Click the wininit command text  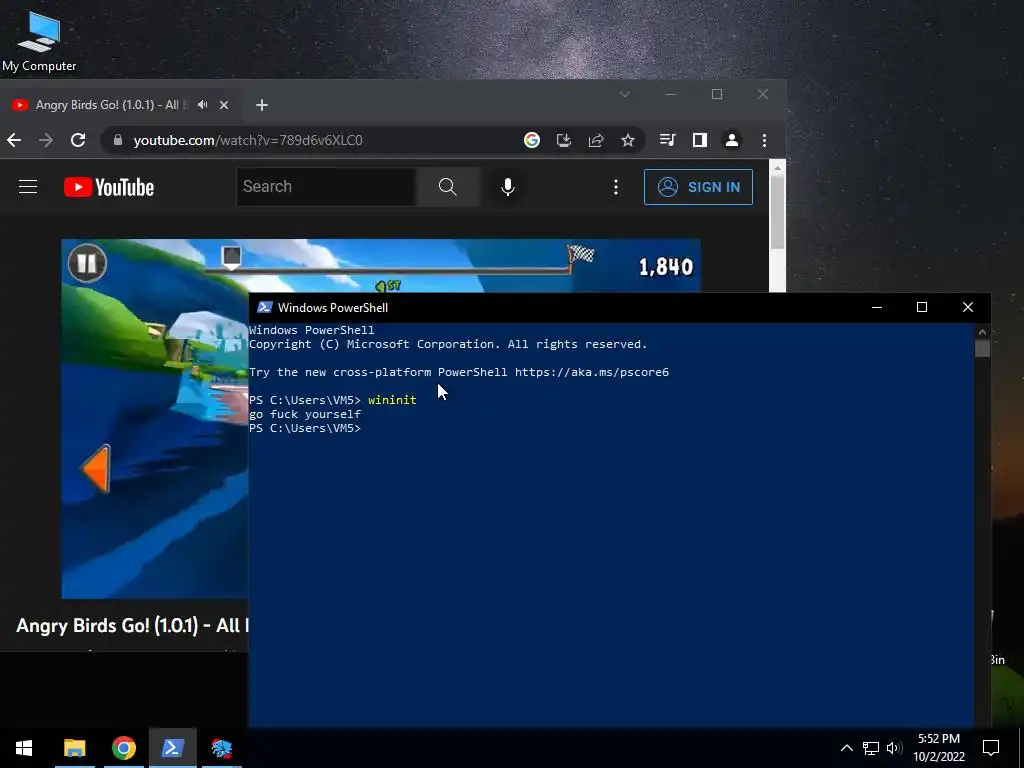pyautogui.click(x=392, y=400)
